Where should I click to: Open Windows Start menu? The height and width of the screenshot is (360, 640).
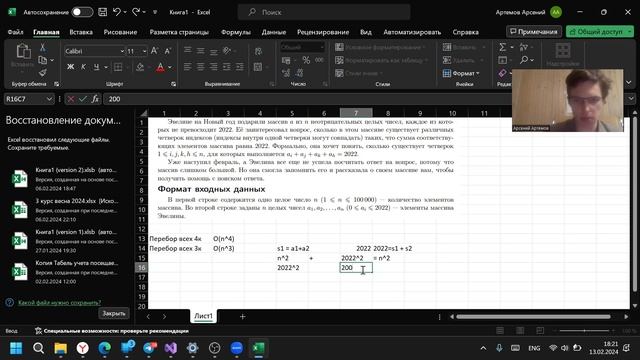16,348
